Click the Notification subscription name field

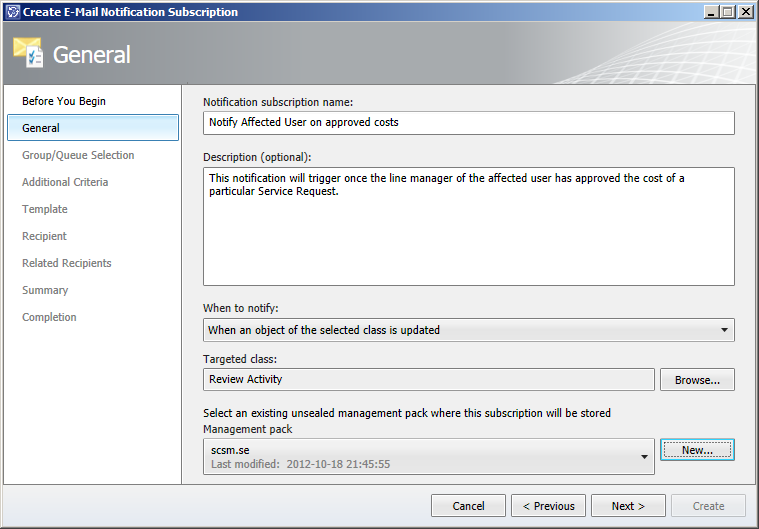point(469,123)
